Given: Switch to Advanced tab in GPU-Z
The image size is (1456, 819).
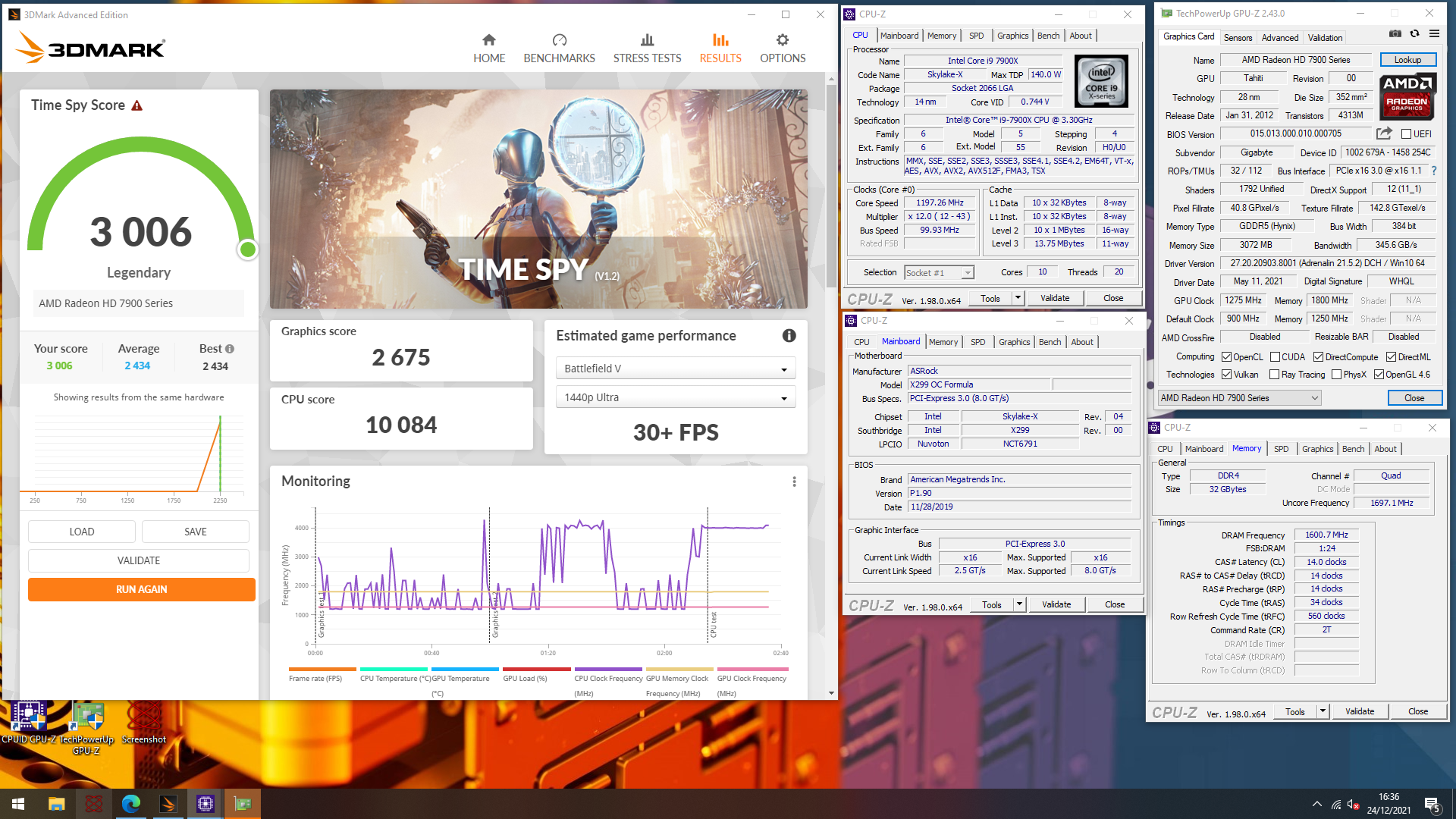Looking at the screenshot, I should click(1280, 38).
